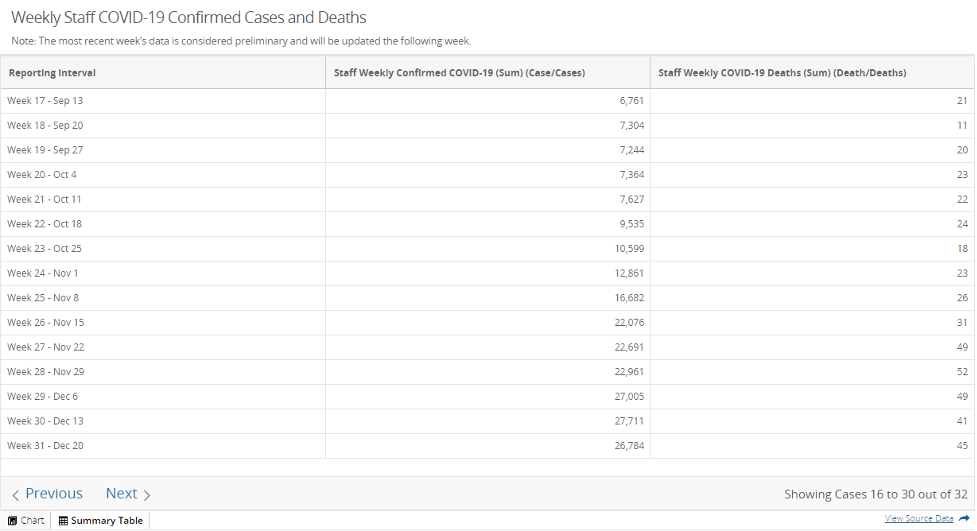Select the Week 24 - Nov 1 row label
Screen dimensions: 977x531
coord(43,273)
